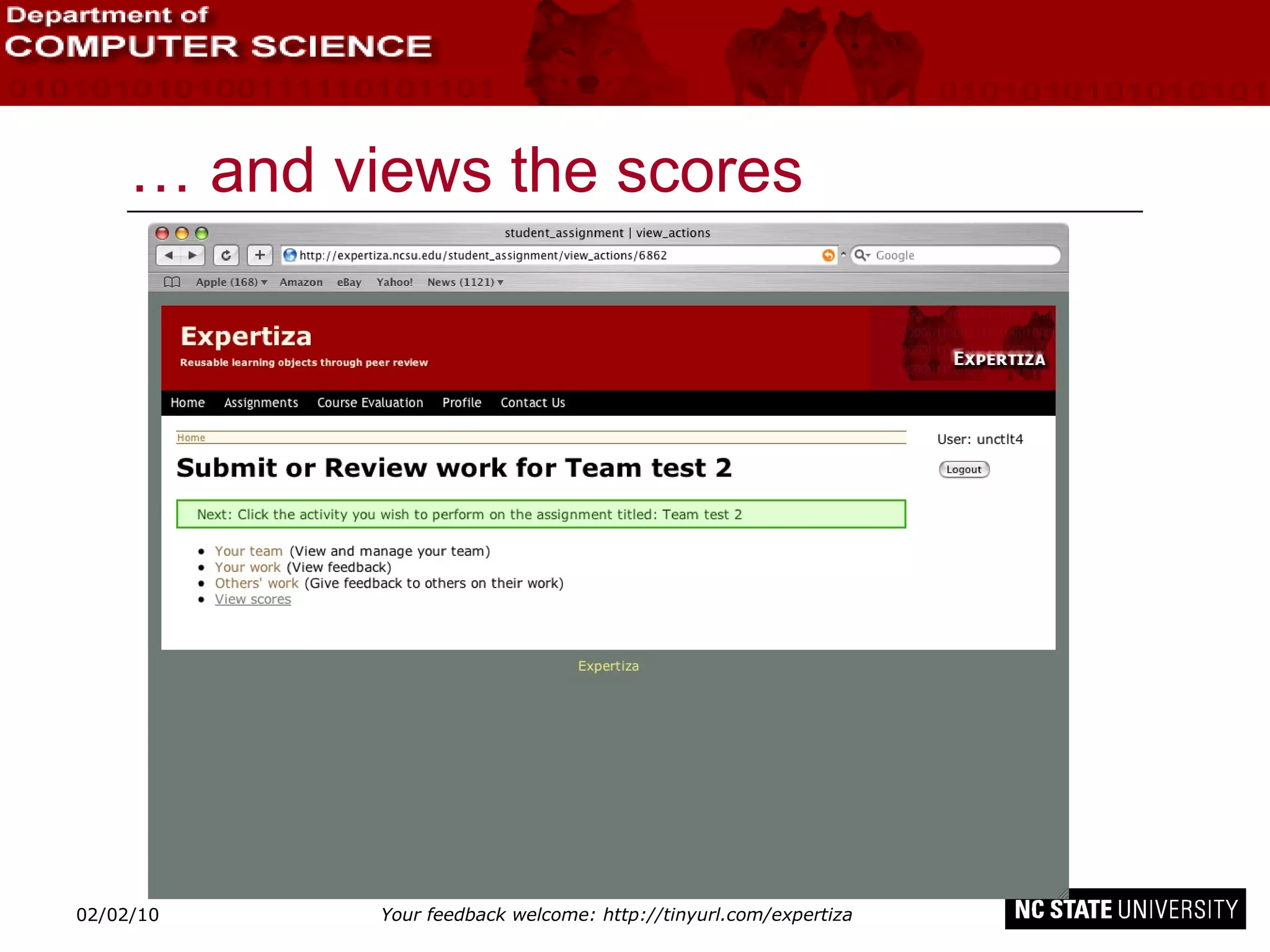This screenshot has width=1270, height=952.
Task: Click the browser back arrow button
Action: (169, 255)
